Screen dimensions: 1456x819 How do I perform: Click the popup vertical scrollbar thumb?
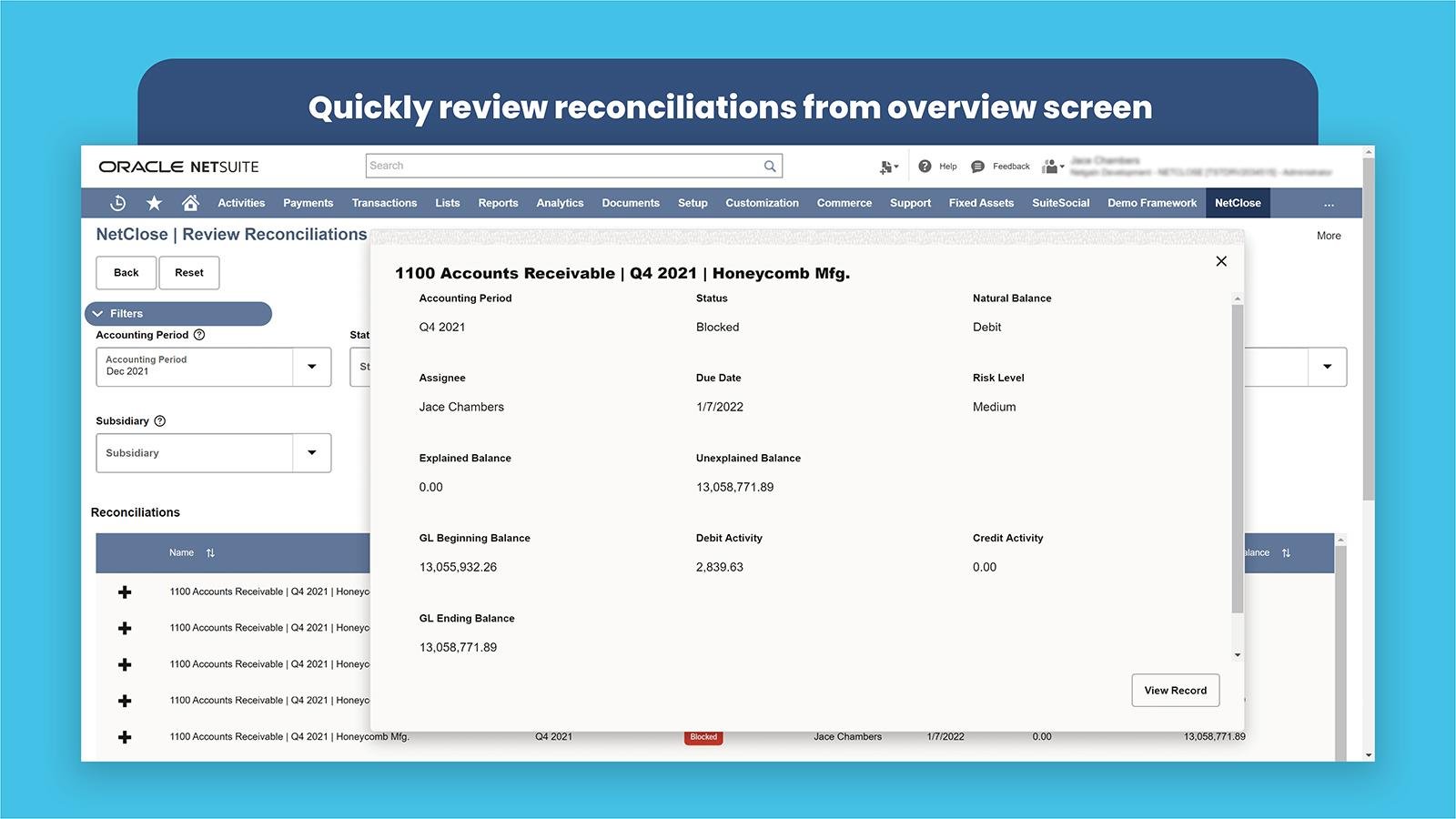[x=1237, y=459]
